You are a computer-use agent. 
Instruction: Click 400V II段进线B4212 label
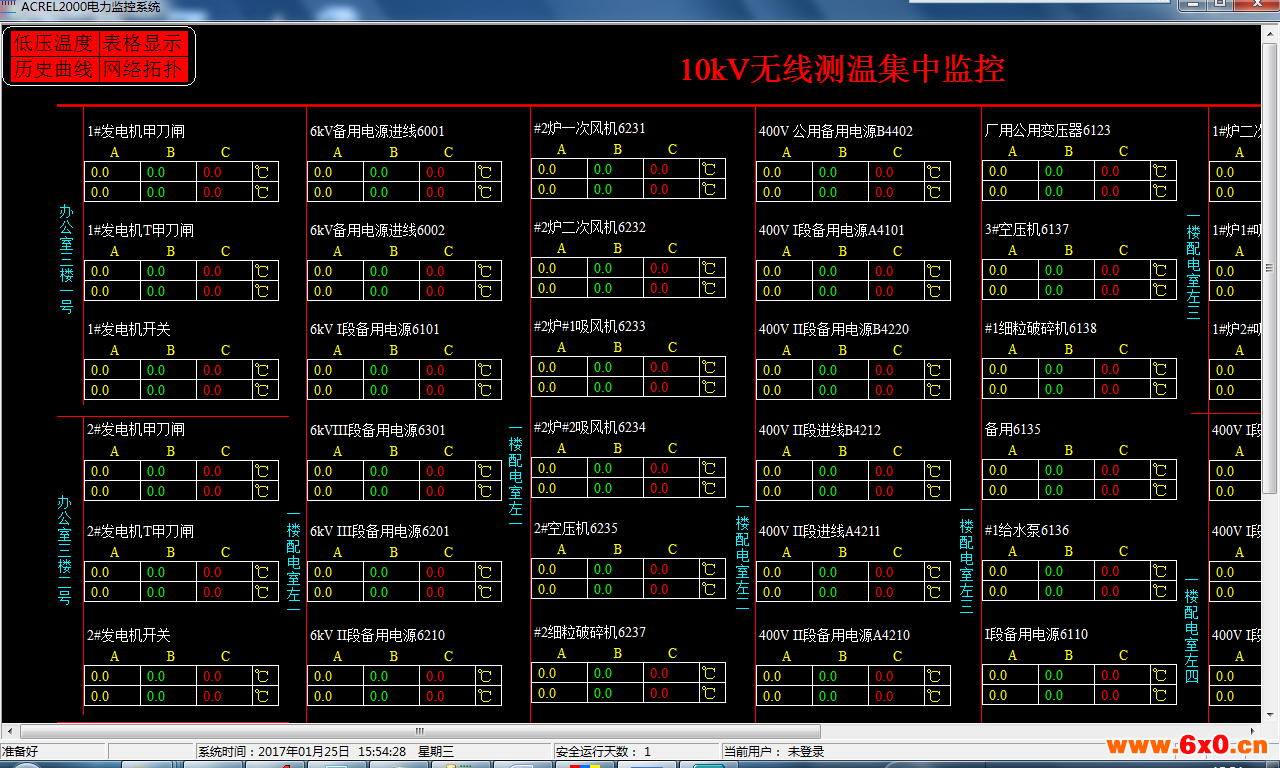click(819, 430)
